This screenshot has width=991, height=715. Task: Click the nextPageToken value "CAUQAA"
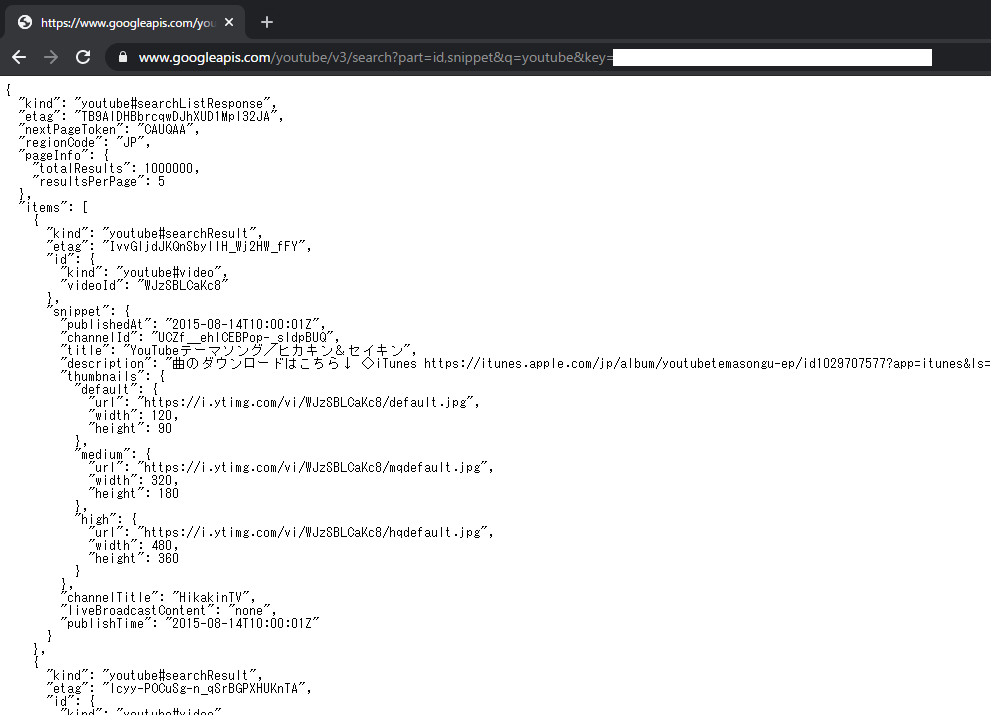click(165, 130)
